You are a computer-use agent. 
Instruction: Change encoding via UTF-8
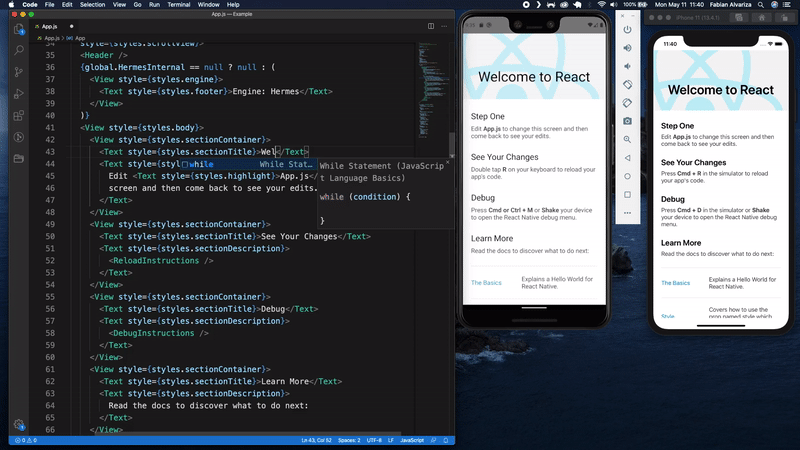[x=374, y=440]
